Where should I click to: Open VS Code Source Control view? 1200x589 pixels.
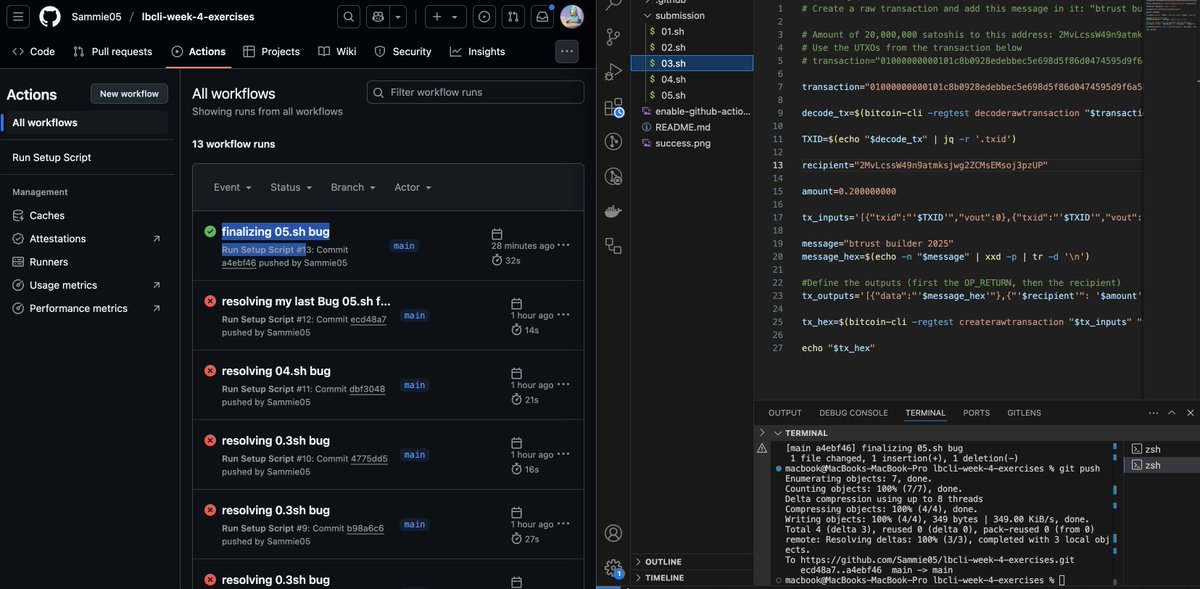[x=613, y=38]
